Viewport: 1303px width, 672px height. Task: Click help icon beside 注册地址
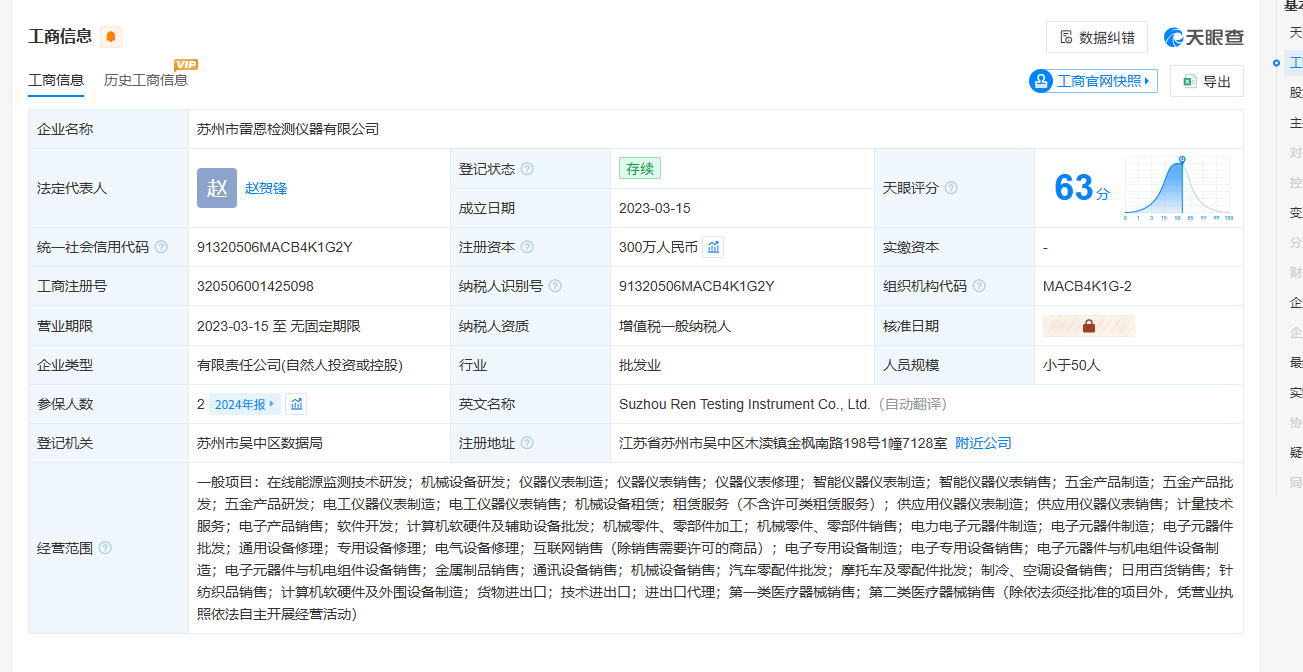pyautogui.click(x=527, y=443)
